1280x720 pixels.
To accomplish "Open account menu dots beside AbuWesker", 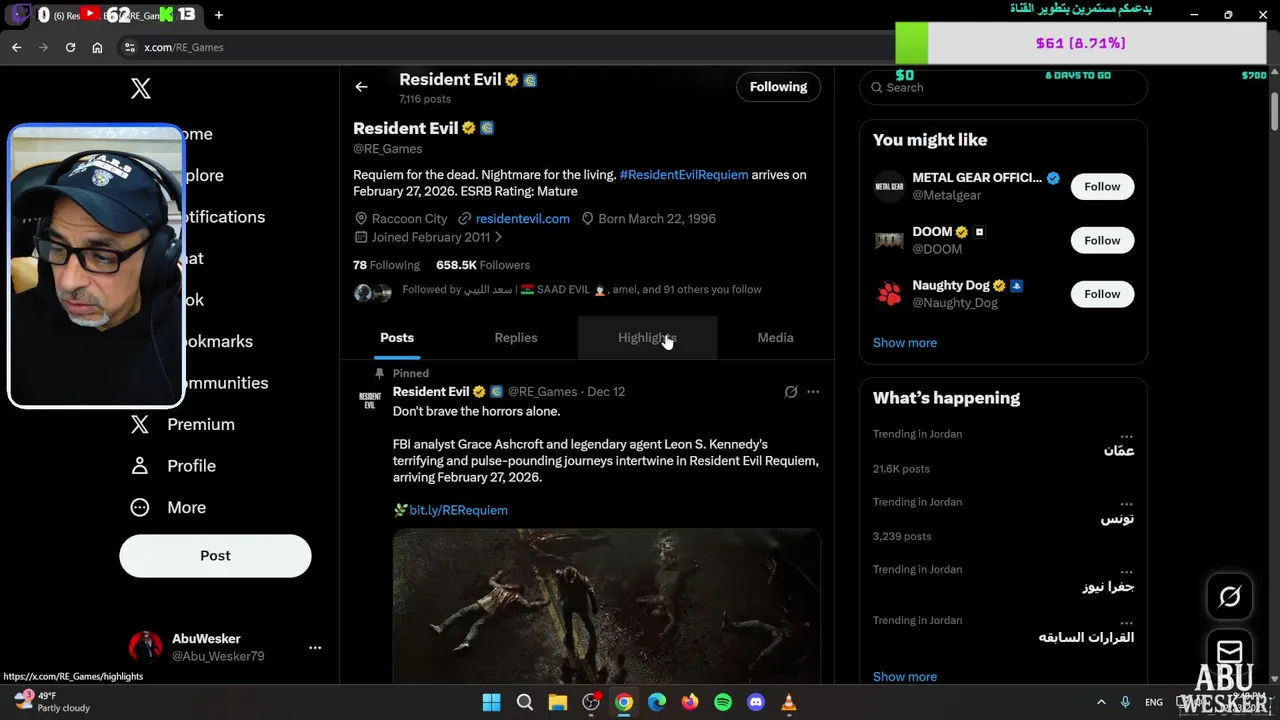I will 315,648.
